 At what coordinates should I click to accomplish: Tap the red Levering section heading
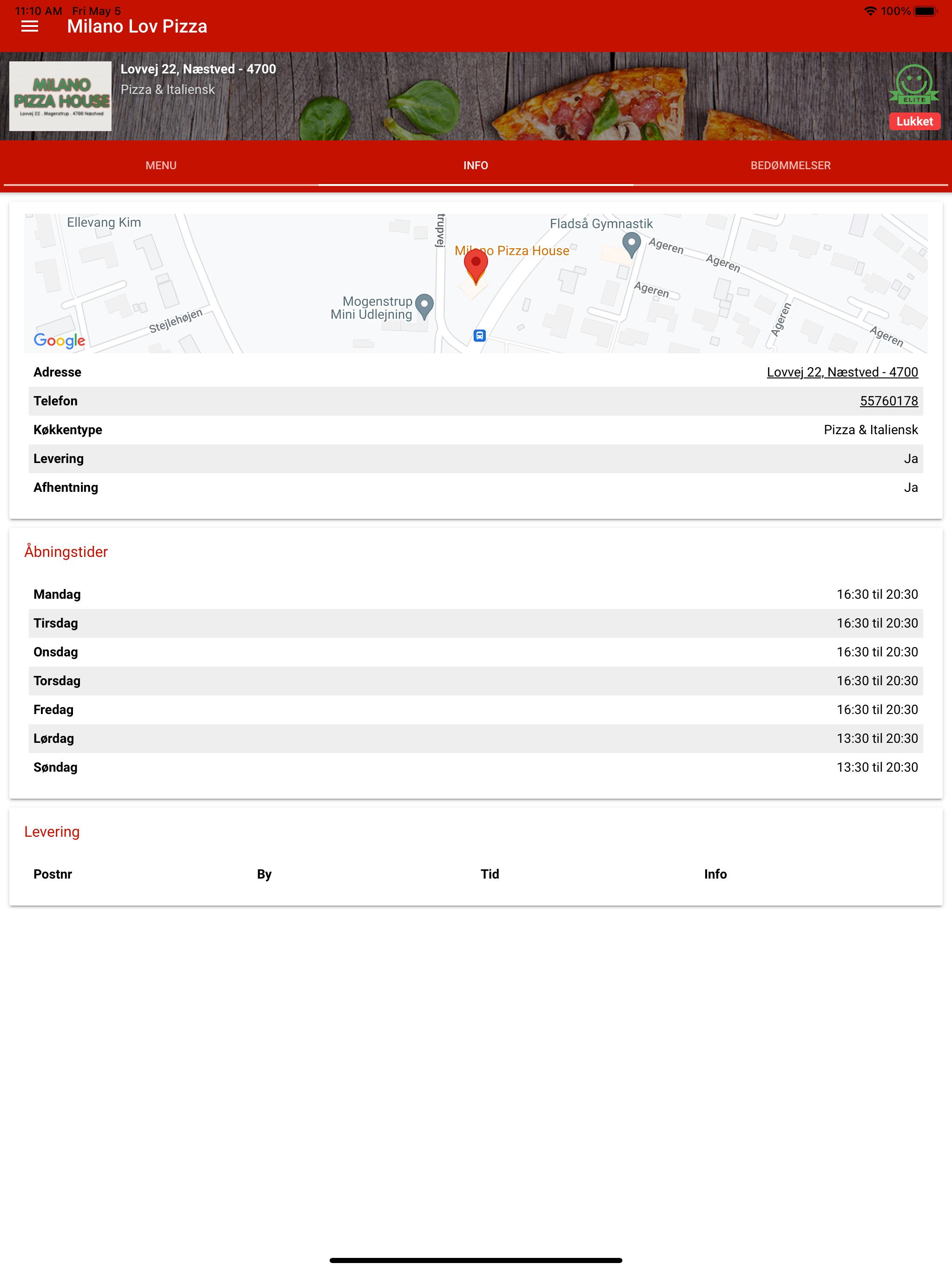(52, 832)
